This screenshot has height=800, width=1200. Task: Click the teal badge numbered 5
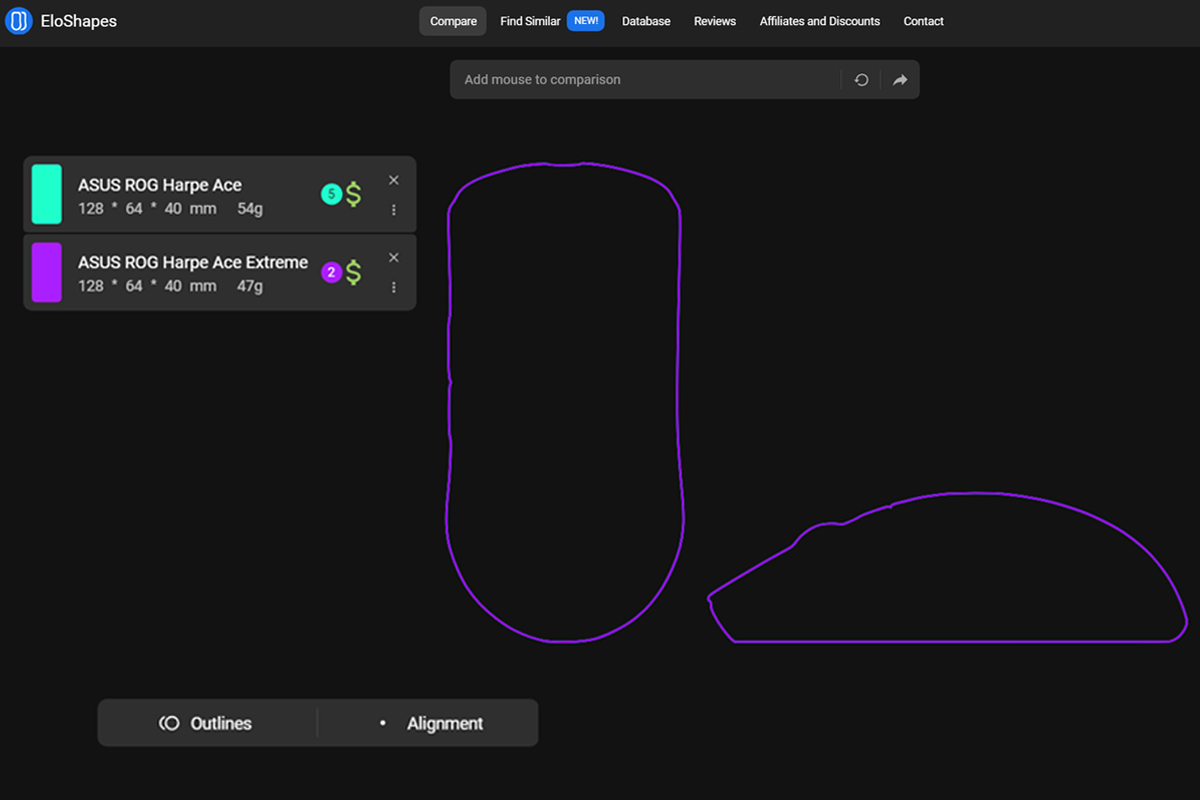(331, 194)
